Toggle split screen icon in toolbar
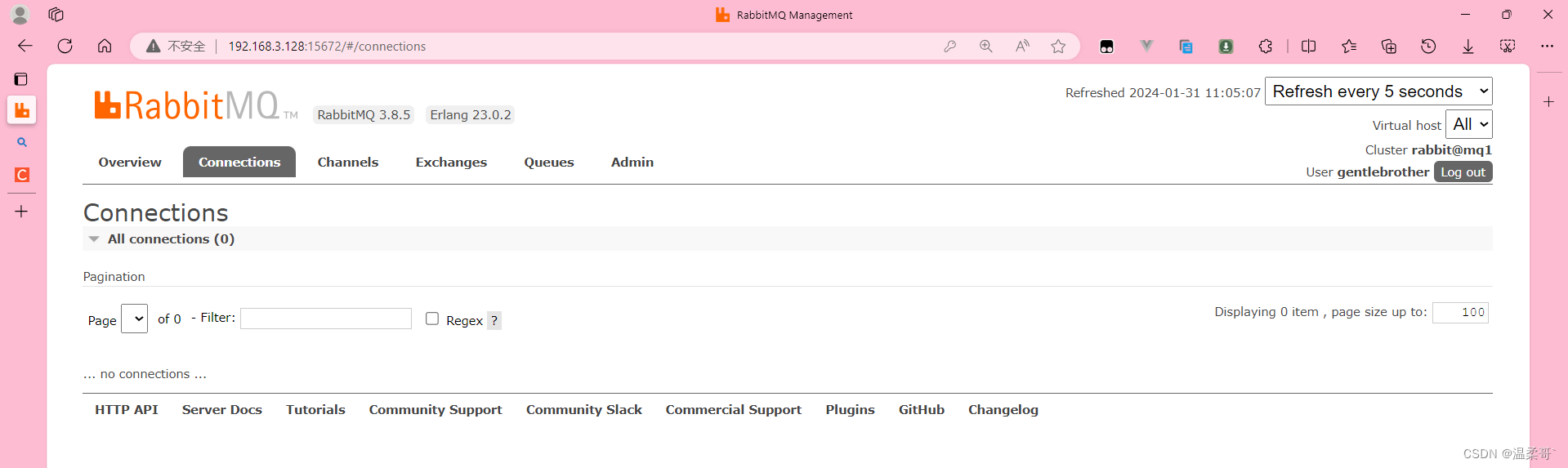This screenshot has width=1568, height=468. tap(1308, 47)
